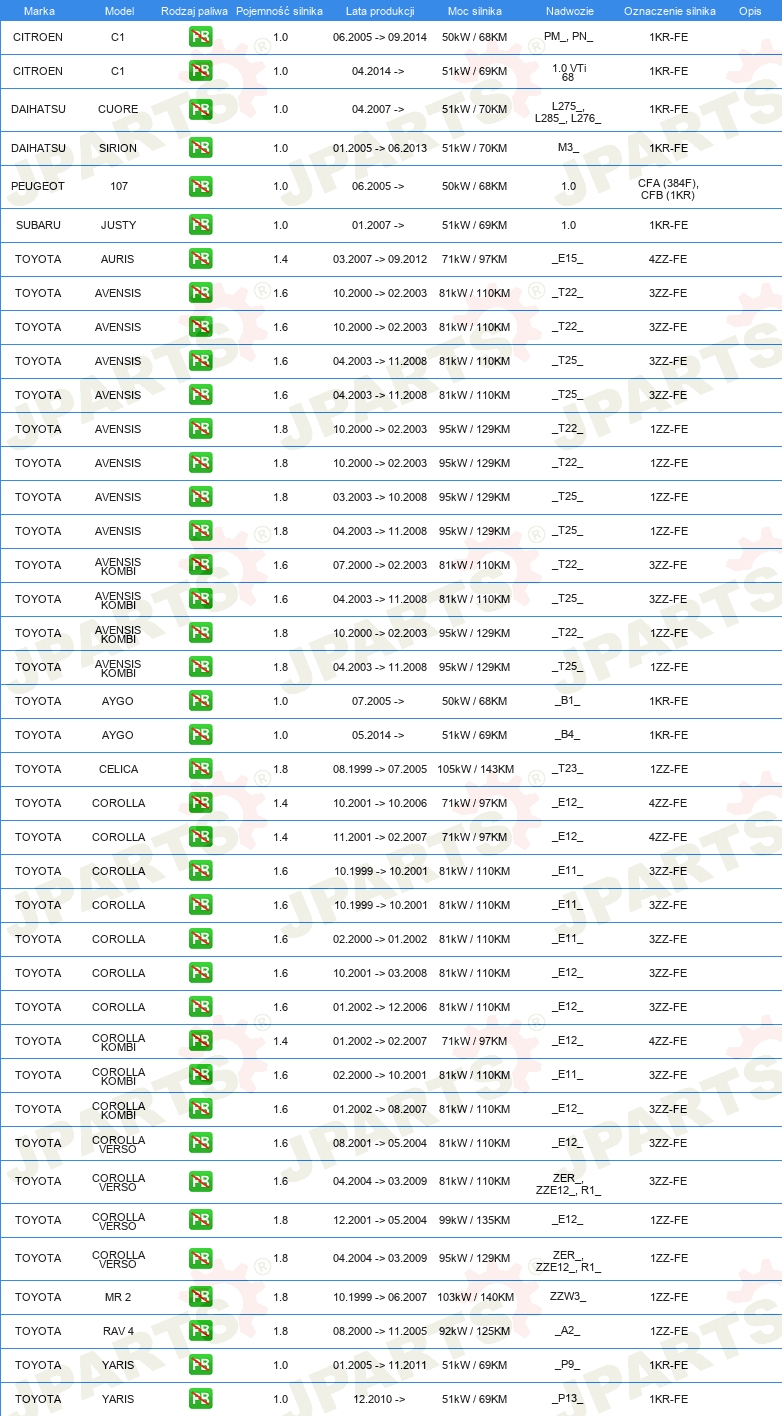Click the RAV 4 model cell

pyautogui.click(x=118, y=1331)
